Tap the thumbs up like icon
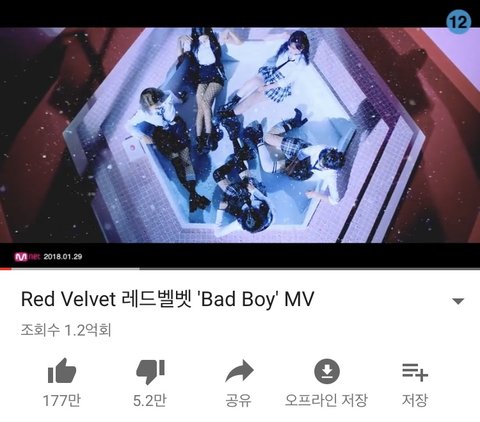 click(62, 371)
